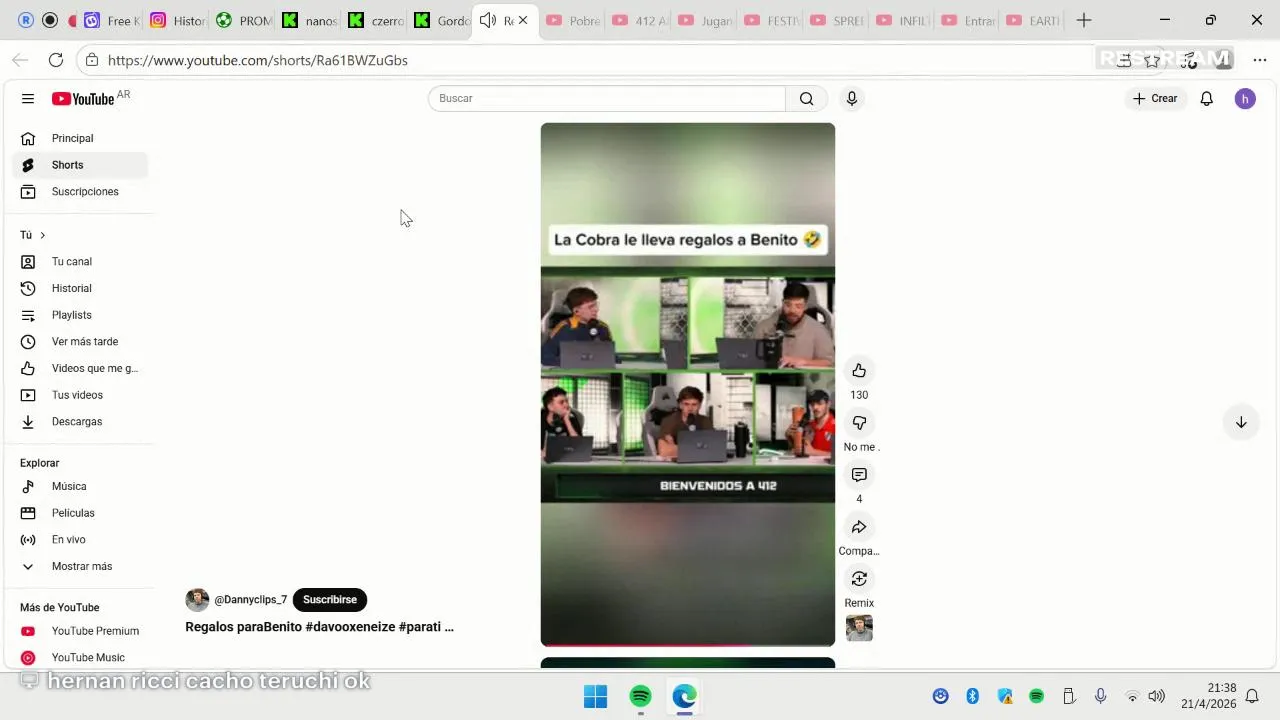This screenshot has height=720, width=1280.
Task: Switch to the PROM tab
Action: [x=244, y=20]
